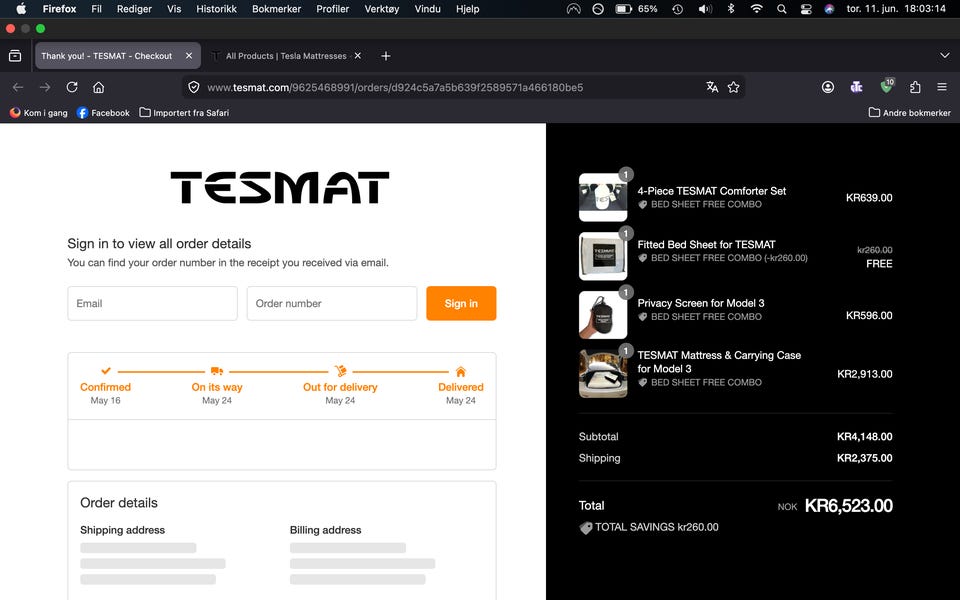Open the Firefox hamburger application menu
This screenshot has width=960, height=600.
coord(942,87)
